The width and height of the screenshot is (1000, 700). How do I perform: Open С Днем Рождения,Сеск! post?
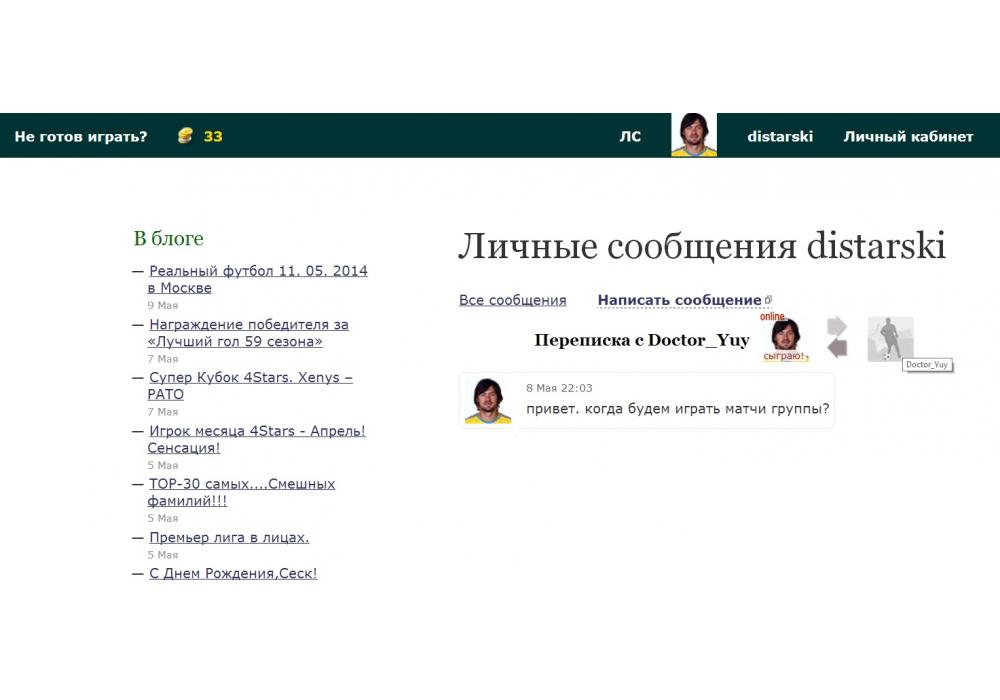[233, 573]
